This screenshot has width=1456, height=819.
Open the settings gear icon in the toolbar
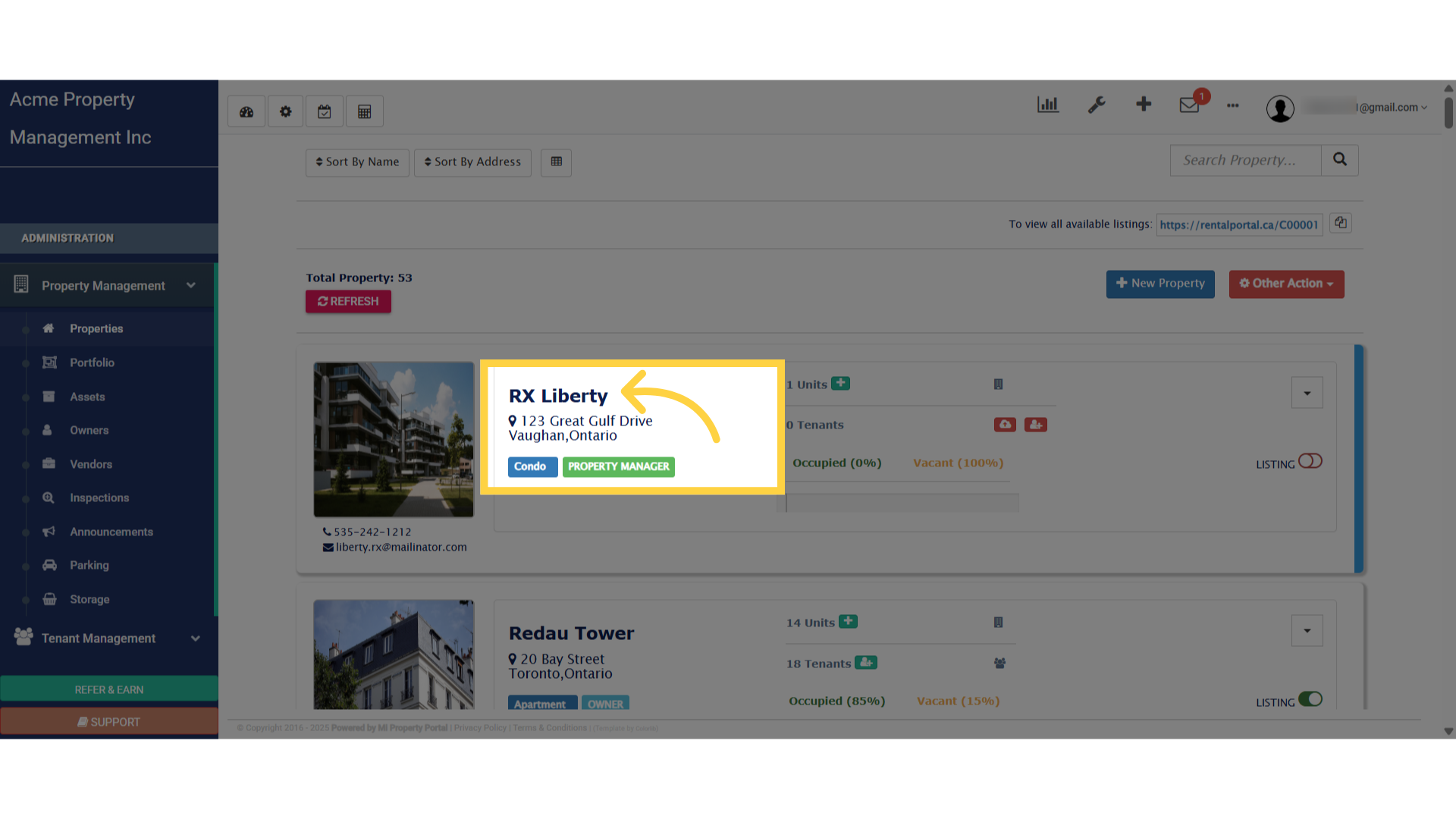(x=285, y=111)
